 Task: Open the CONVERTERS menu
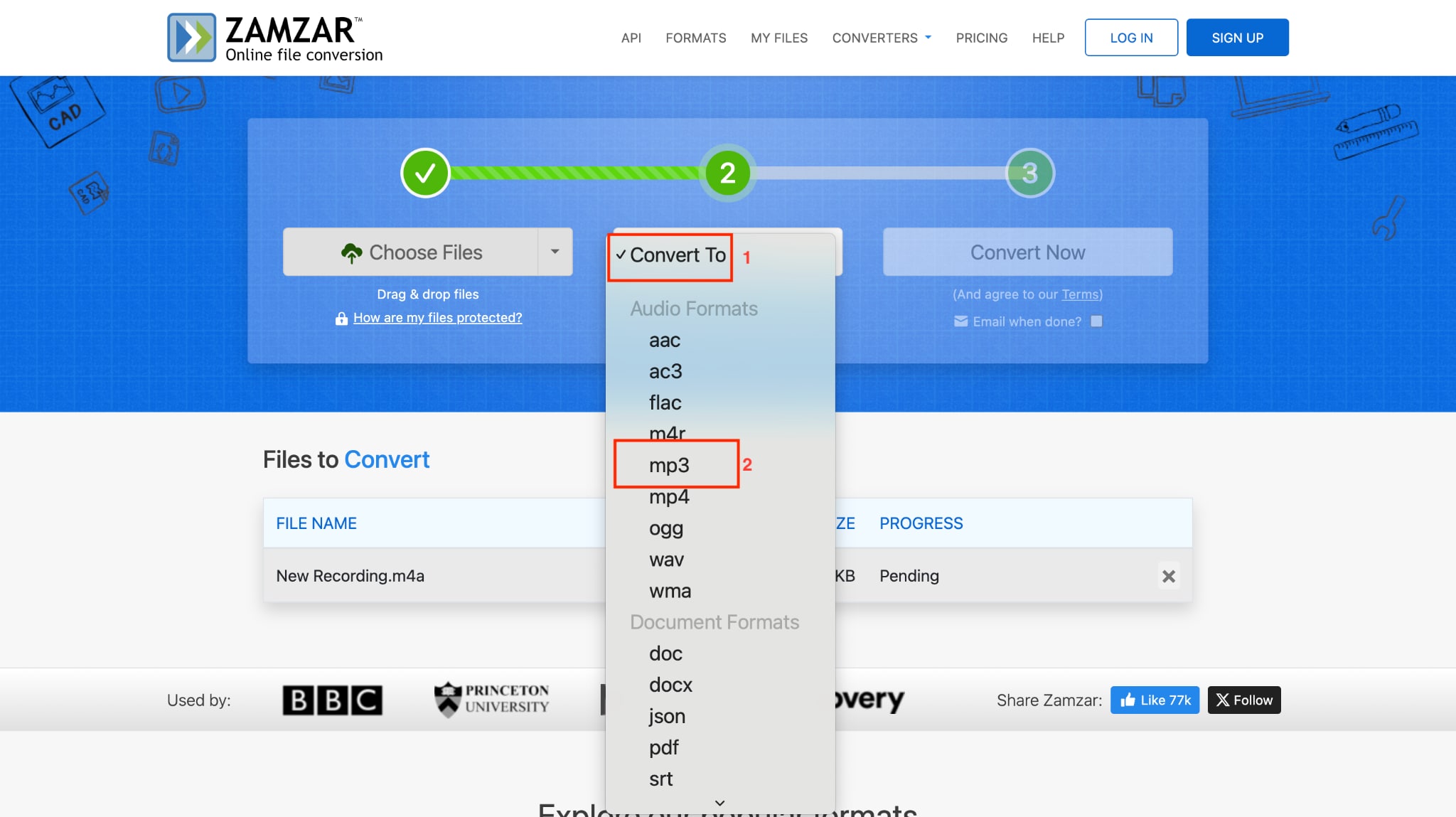(882, 38)
